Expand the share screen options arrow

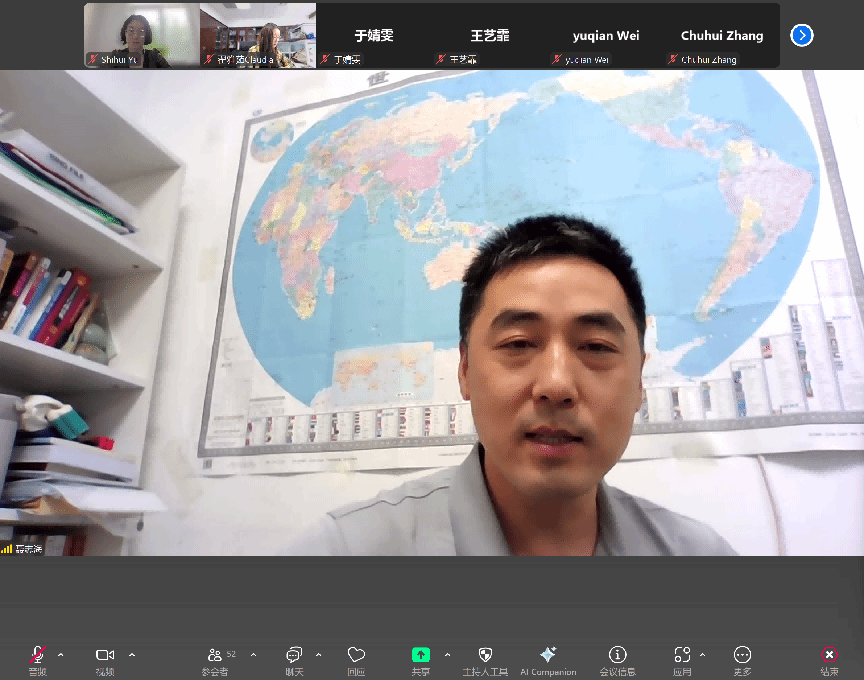click(447, 655)
